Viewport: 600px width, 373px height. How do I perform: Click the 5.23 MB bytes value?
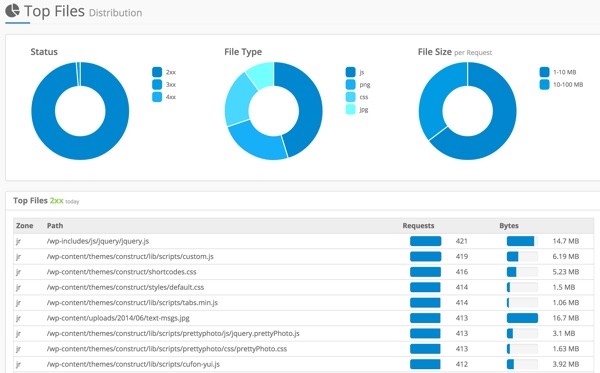(566, 272)
